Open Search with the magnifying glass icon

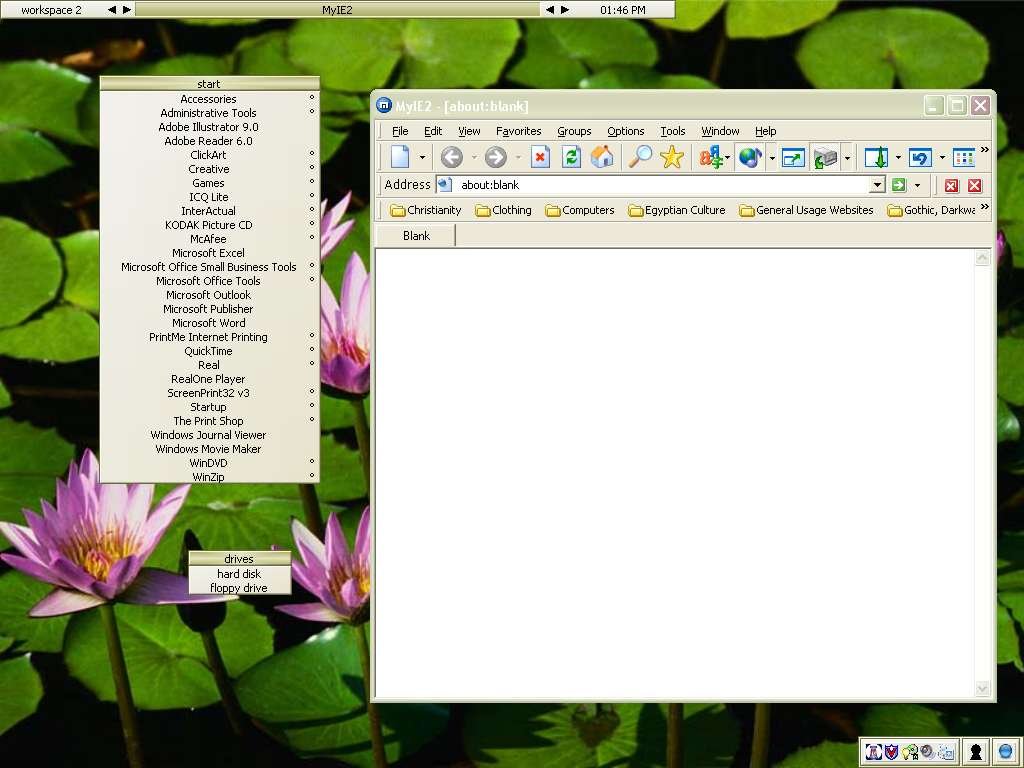coord(640,157)
